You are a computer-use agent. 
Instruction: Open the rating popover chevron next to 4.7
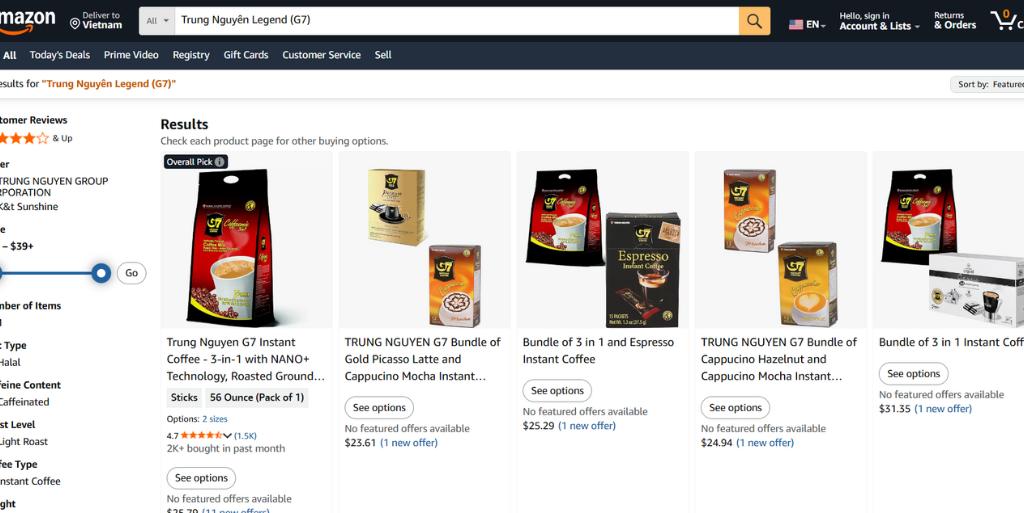[227, 435]
